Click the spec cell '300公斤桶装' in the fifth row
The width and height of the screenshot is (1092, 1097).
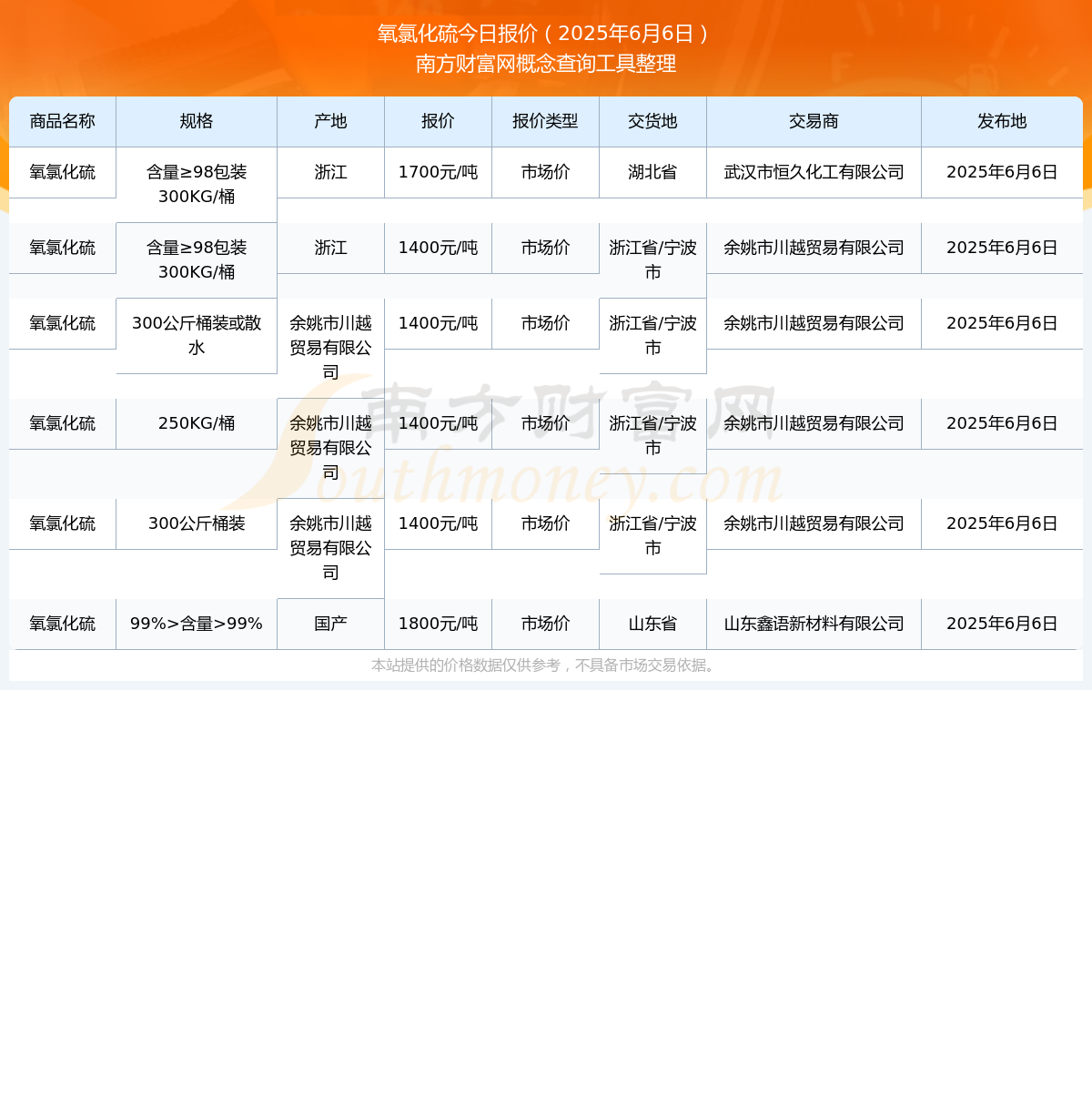tap(197, 523)
